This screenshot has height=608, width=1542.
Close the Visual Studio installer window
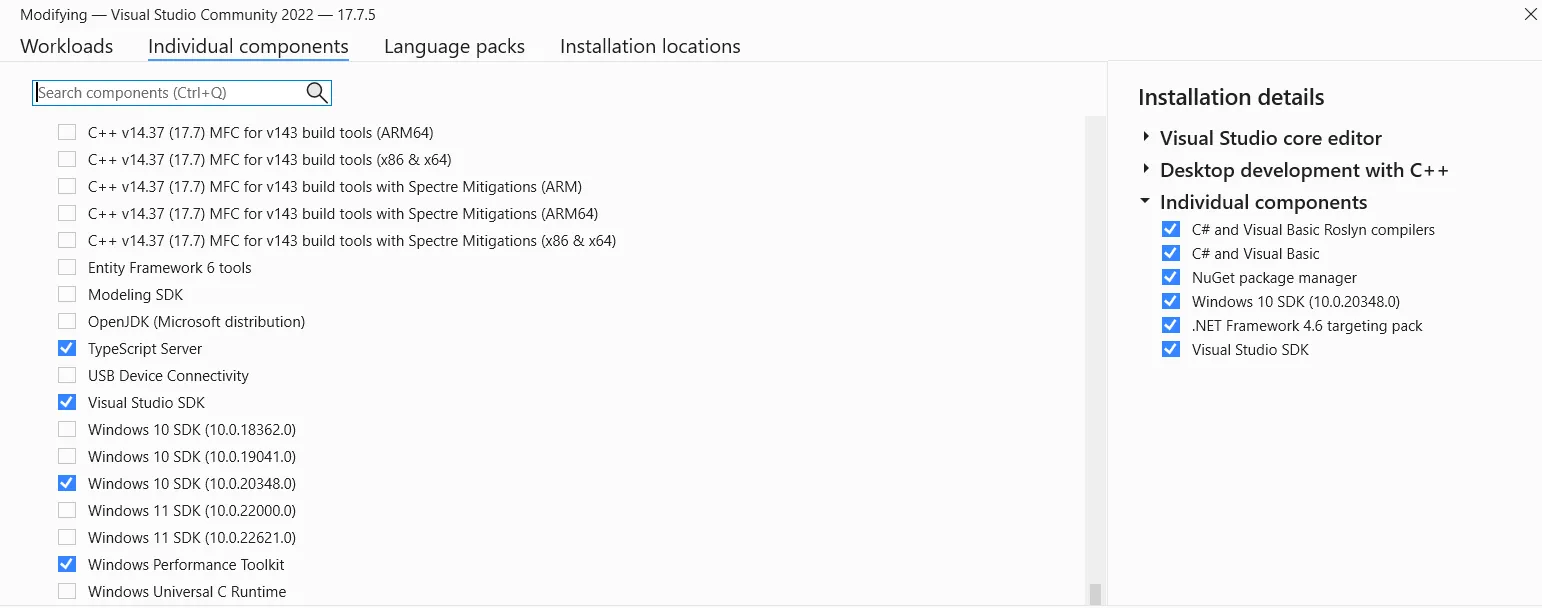(1530, 15)
